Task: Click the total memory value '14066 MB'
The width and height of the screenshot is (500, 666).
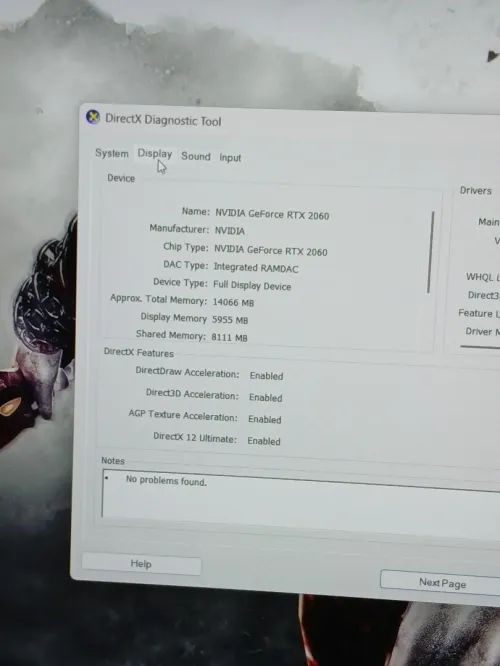Action: point(233,302)
